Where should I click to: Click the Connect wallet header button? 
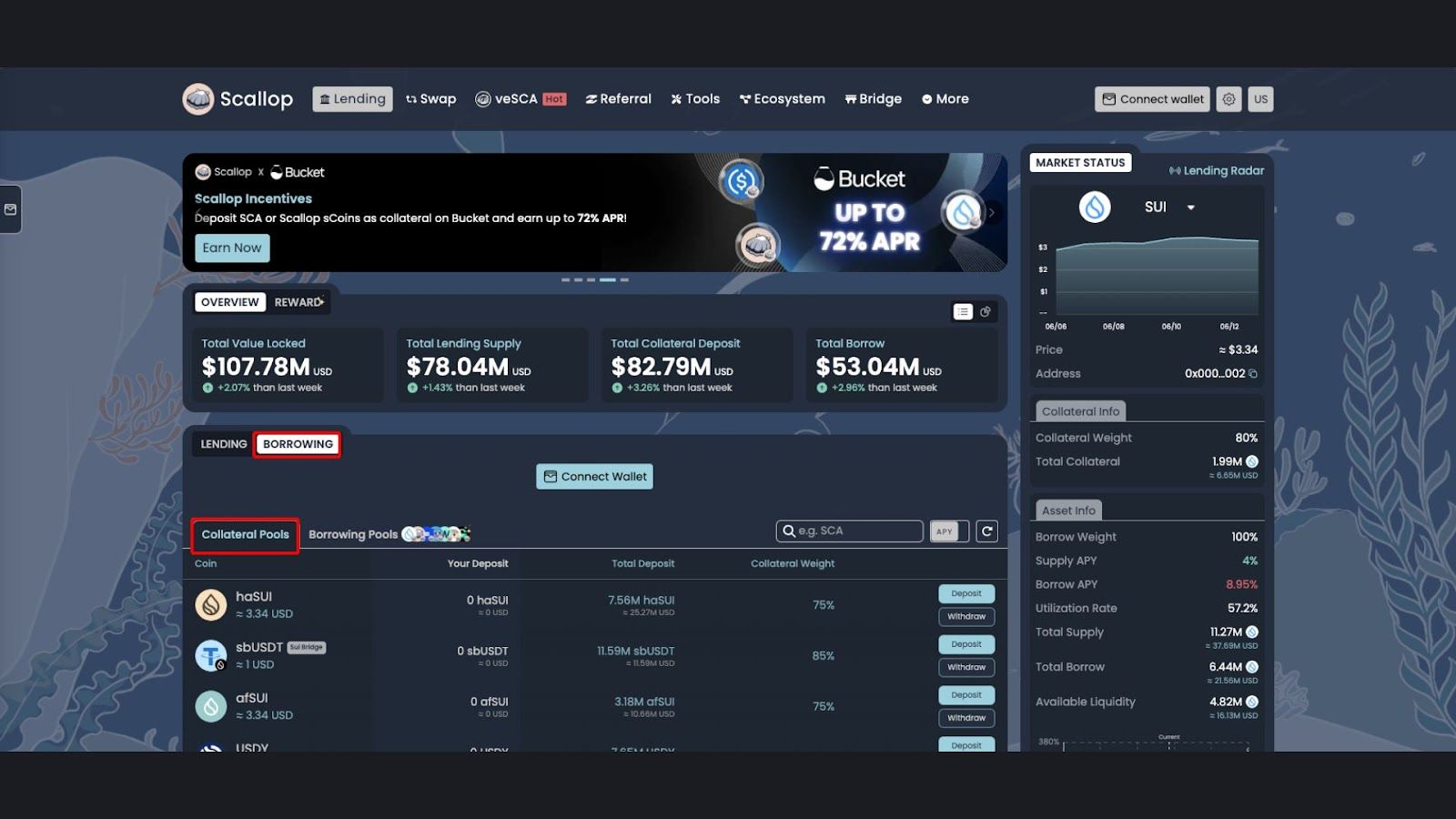pyautogui.click(x=1152, y=99)
